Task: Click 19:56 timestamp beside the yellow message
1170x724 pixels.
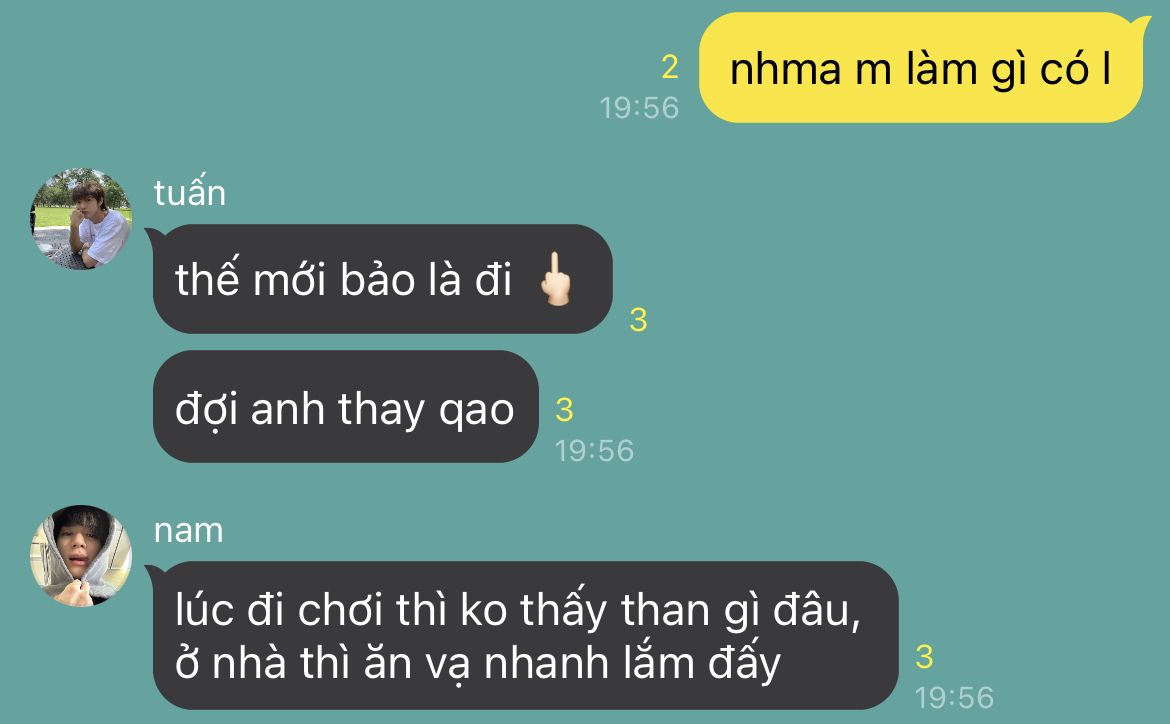Action: (639, 107)
